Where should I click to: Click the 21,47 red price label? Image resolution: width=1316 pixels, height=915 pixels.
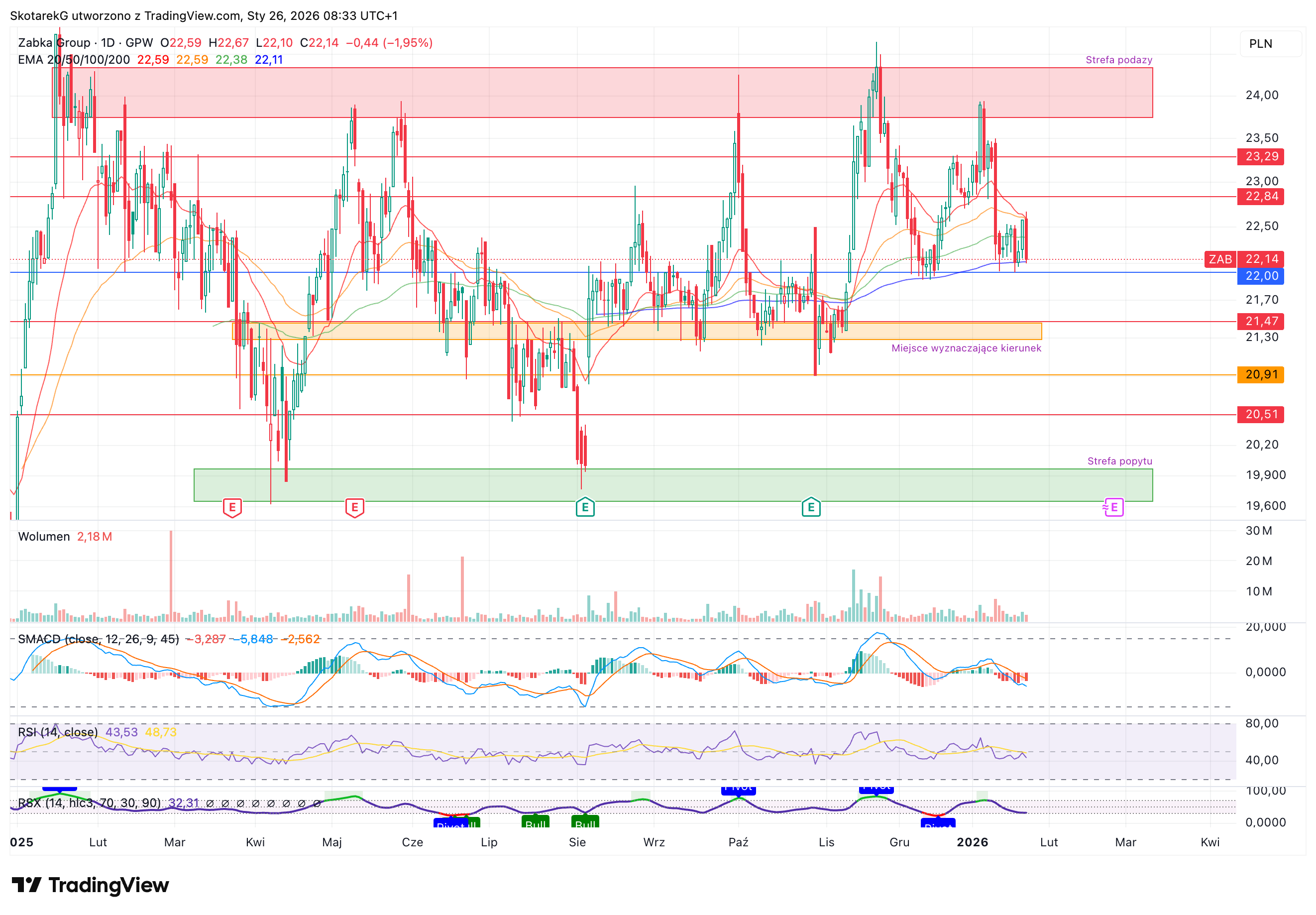(x=1261, y=322)
